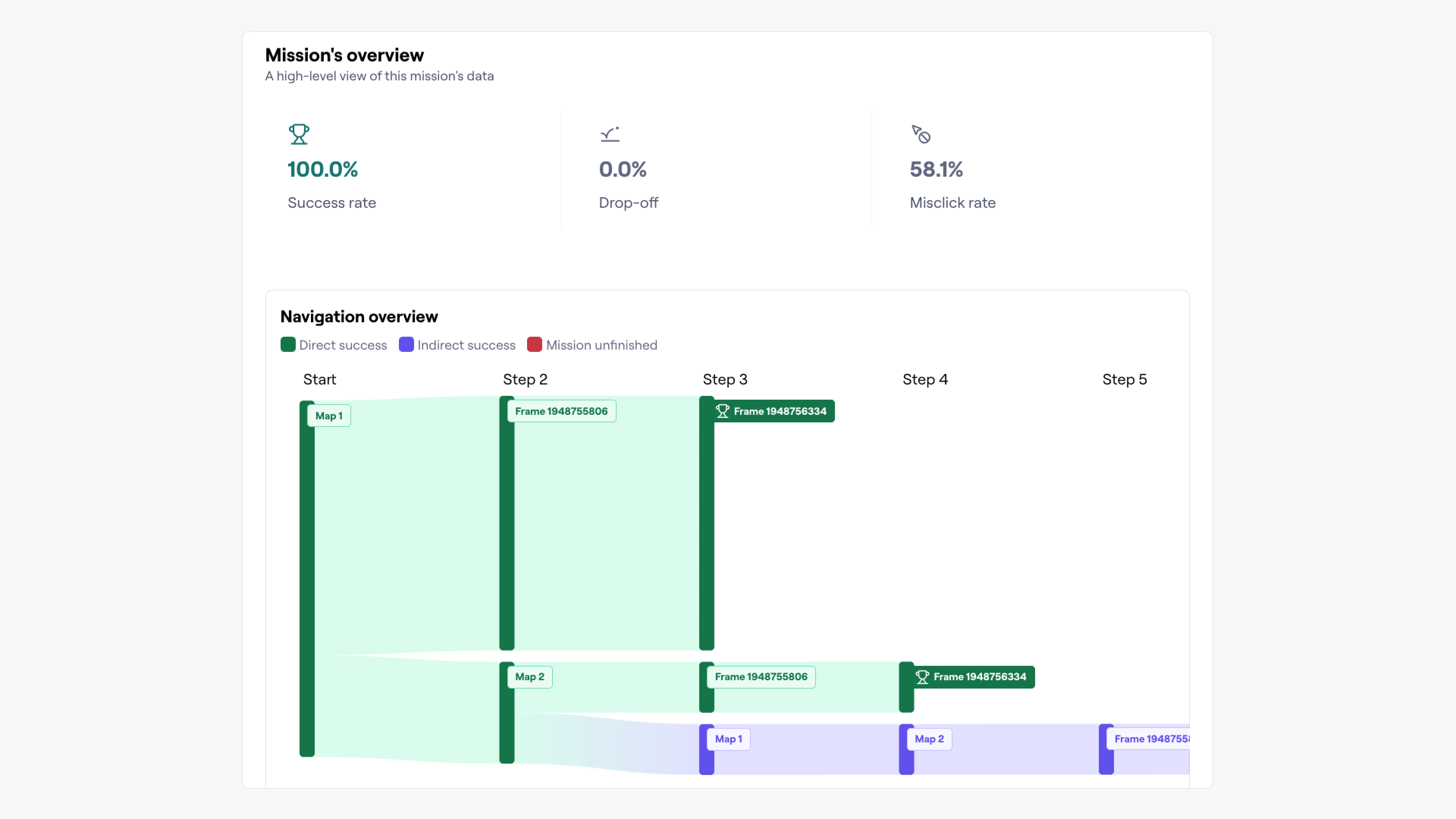This screenshot has height=819, width=1456.
Task: Select the Step 3 column header
Action: 725,379
